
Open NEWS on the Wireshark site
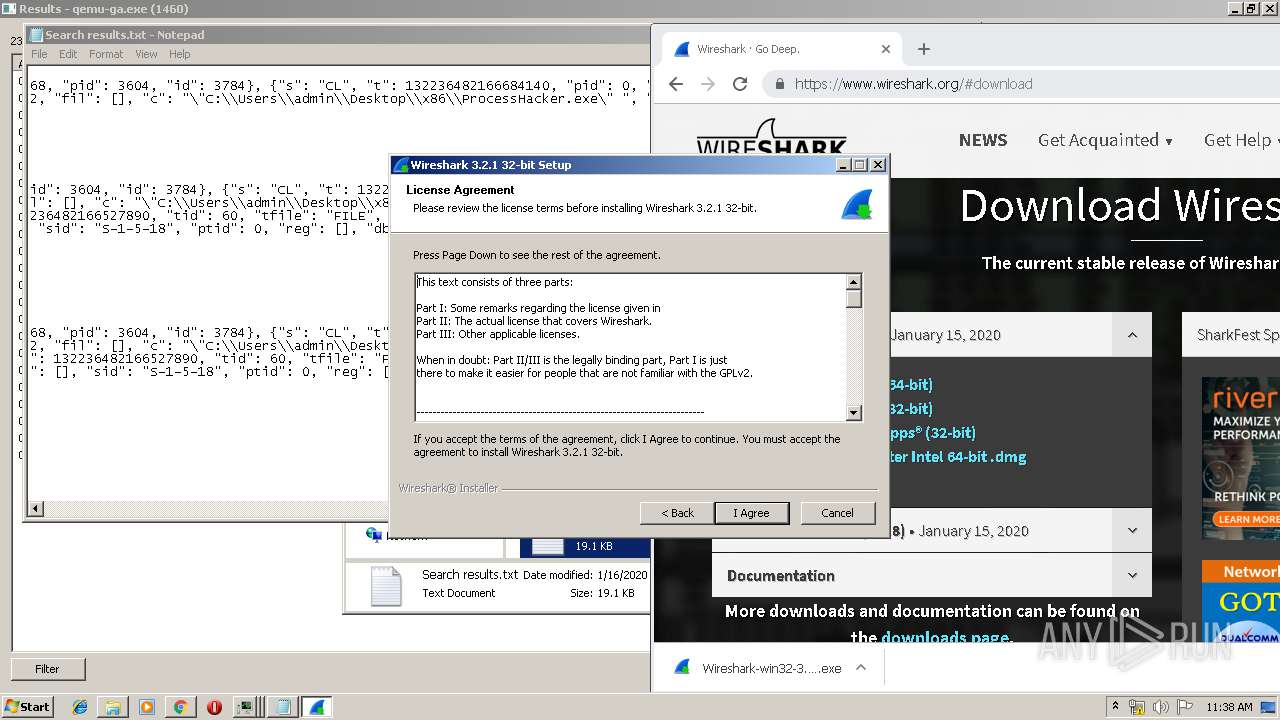coord(983,140)
